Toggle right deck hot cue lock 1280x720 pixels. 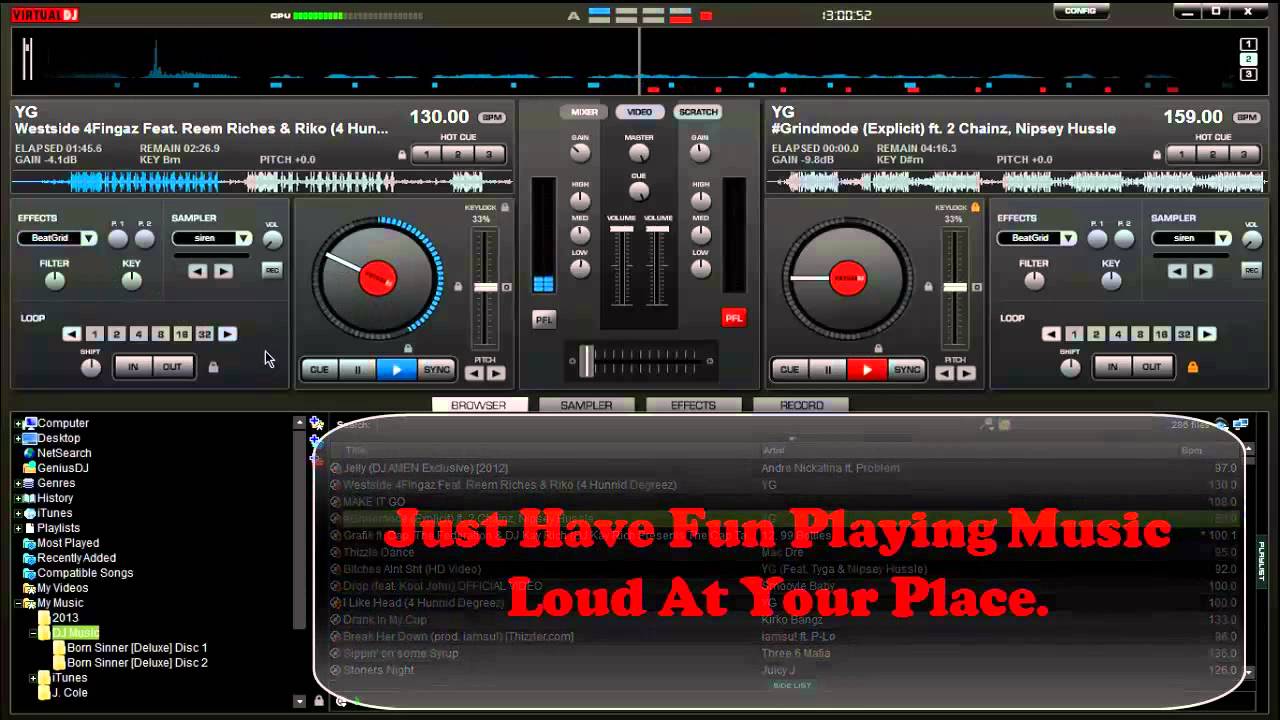pos(1157,155)
